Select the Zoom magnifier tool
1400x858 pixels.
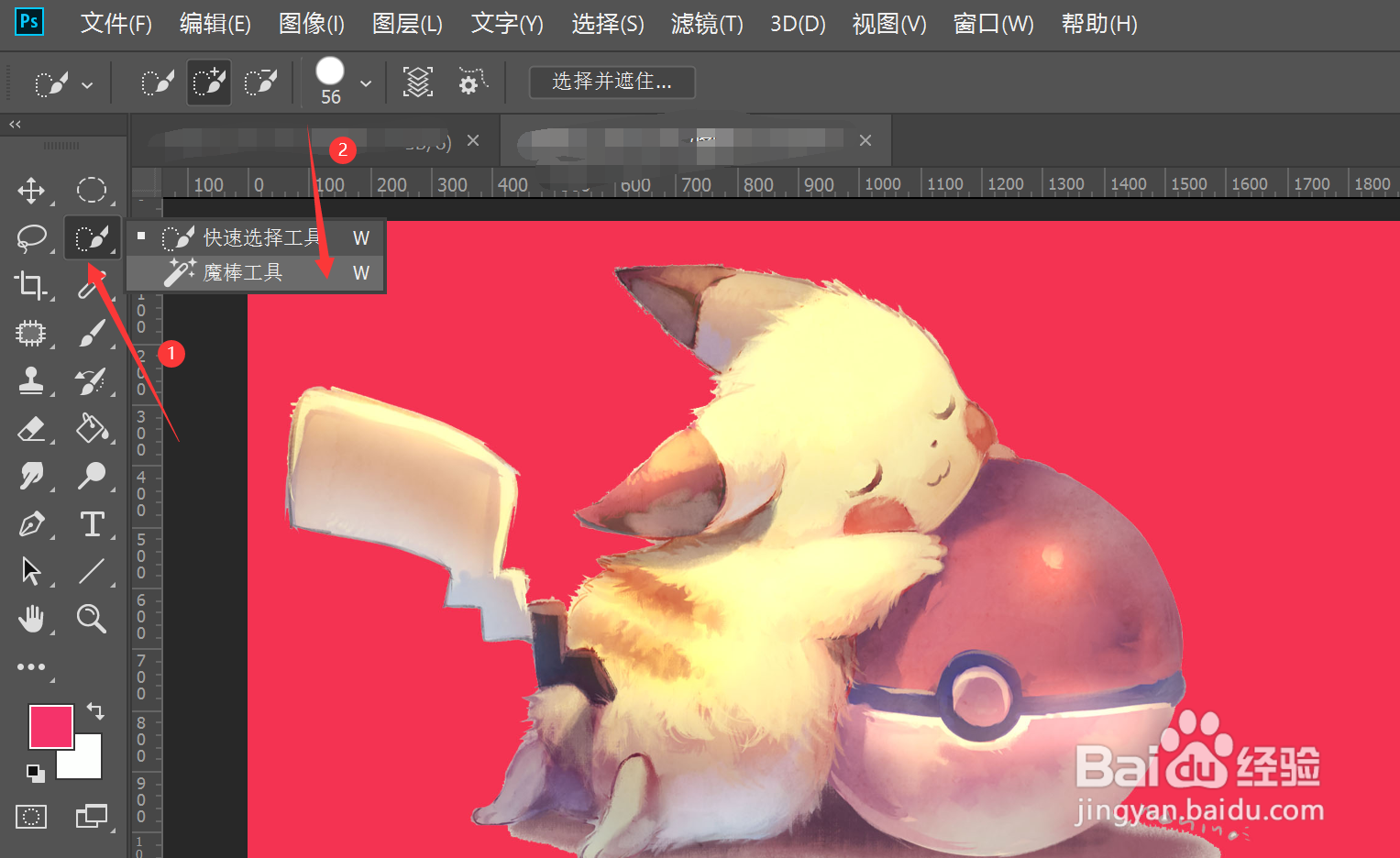click(x=91, y=619)
